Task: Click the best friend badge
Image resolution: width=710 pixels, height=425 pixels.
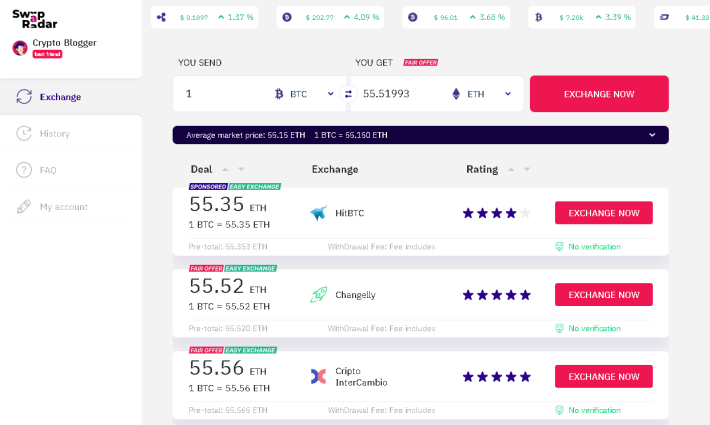Action: pyautogui.click(x=47, y=54)
